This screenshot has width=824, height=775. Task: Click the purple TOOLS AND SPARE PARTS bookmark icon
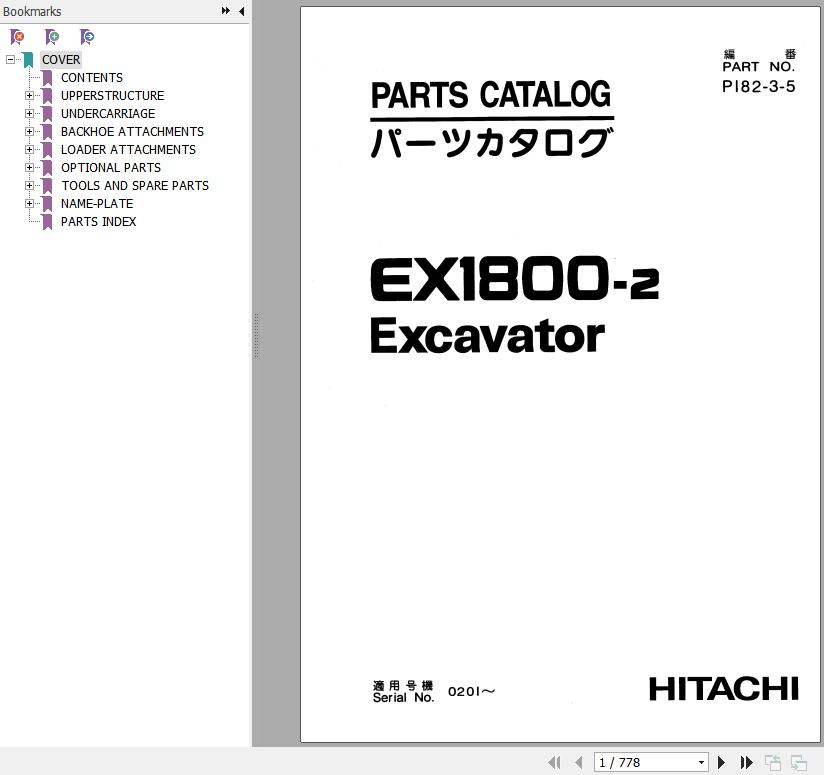(47, 185)
